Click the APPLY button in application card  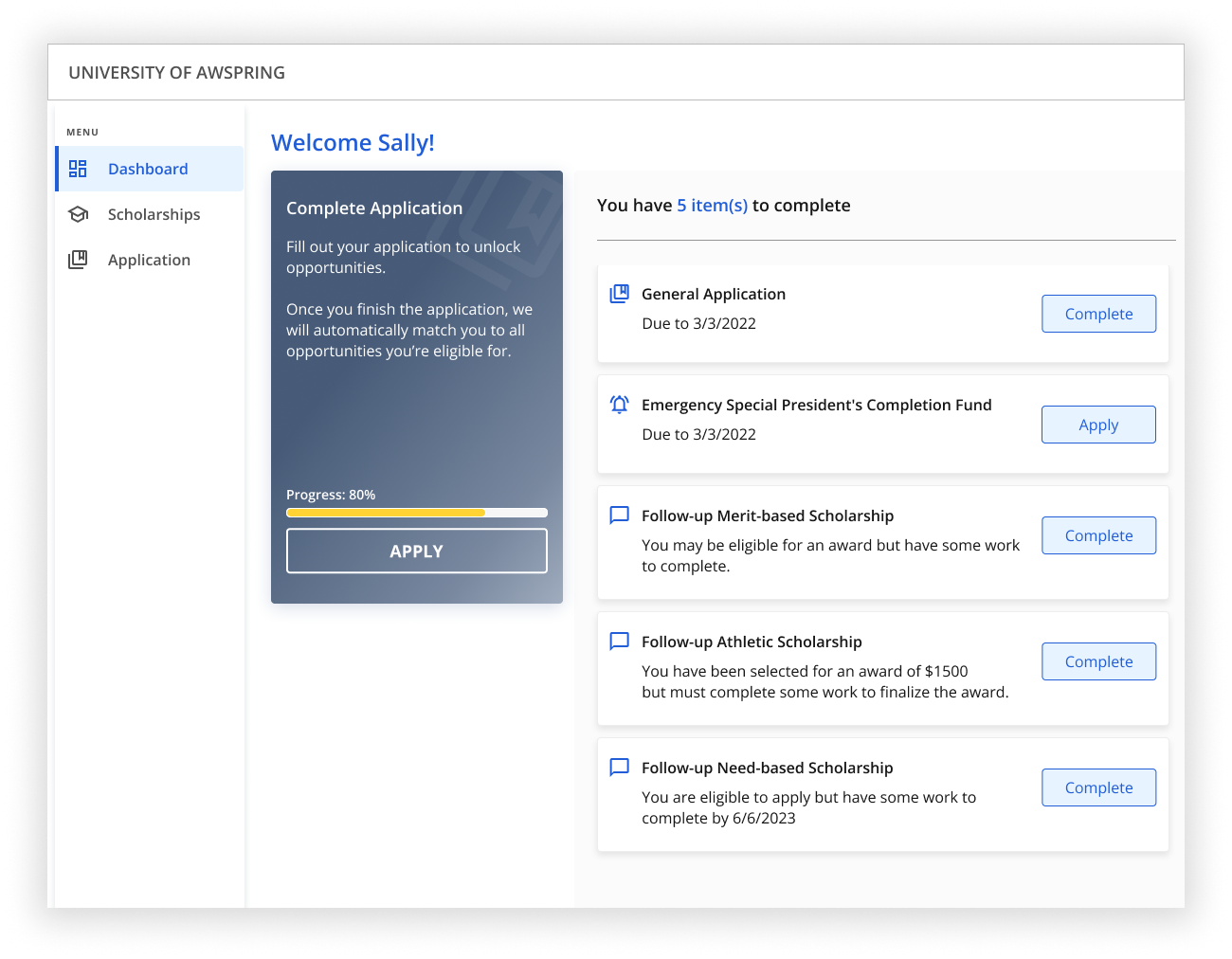[417, 551]
